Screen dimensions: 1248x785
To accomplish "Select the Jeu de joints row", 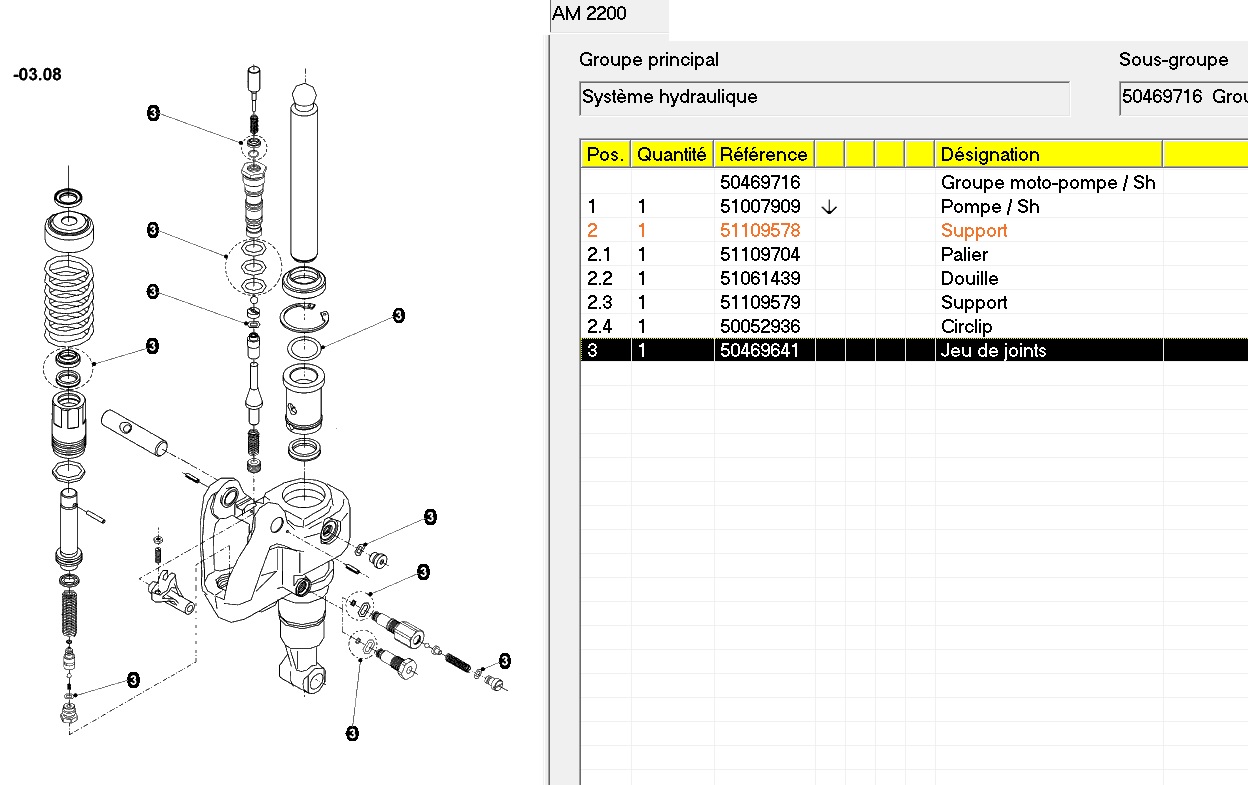I will click(x=993, y=350).
